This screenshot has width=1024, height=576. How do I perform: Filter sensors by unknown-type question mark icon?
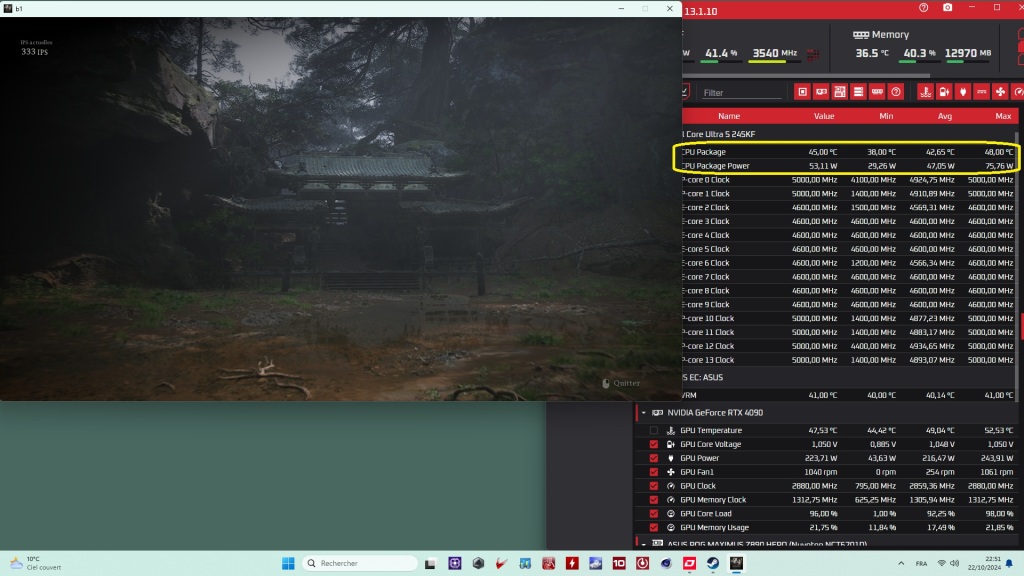[x=896, y=92]
